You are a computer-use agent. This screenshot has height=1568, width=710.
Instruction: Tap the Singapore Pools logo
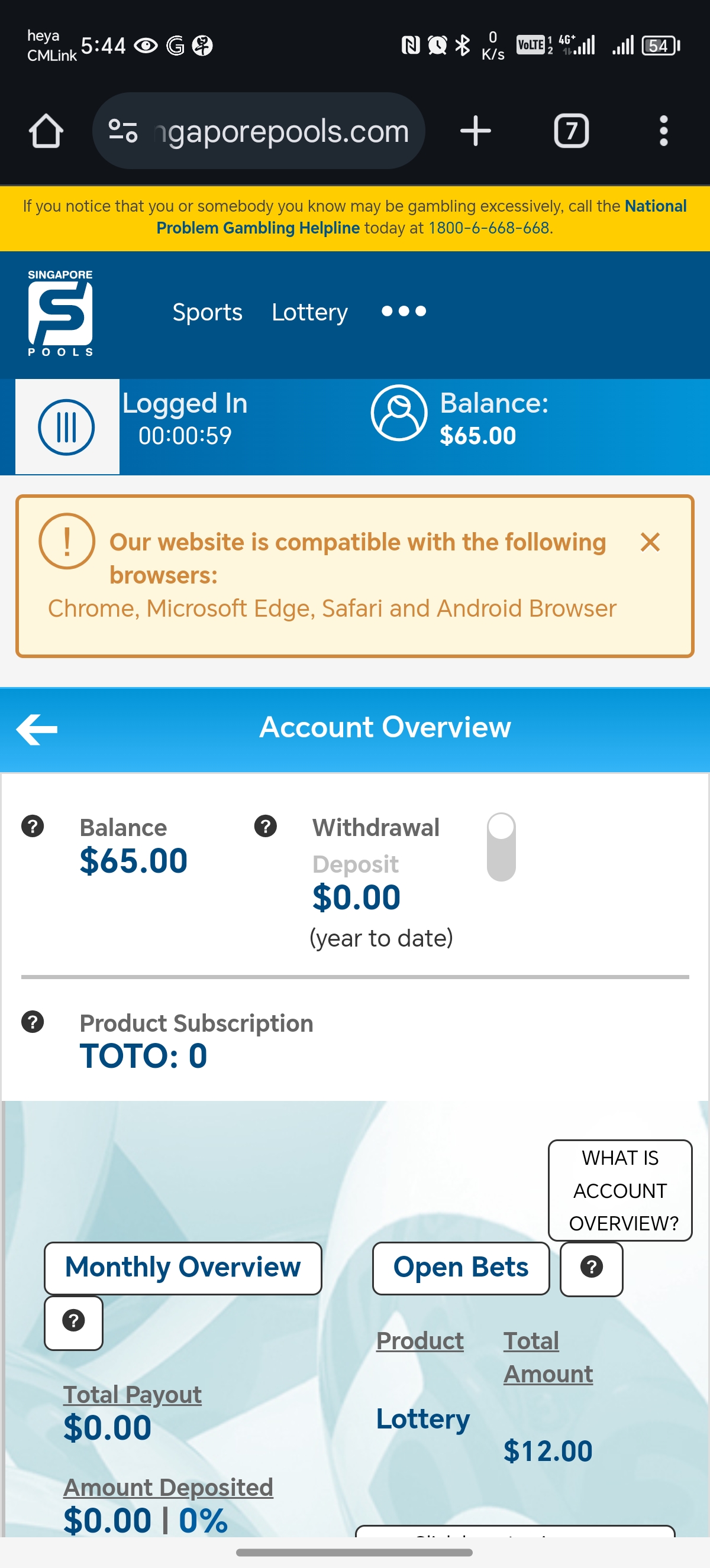tap(60, 313)
